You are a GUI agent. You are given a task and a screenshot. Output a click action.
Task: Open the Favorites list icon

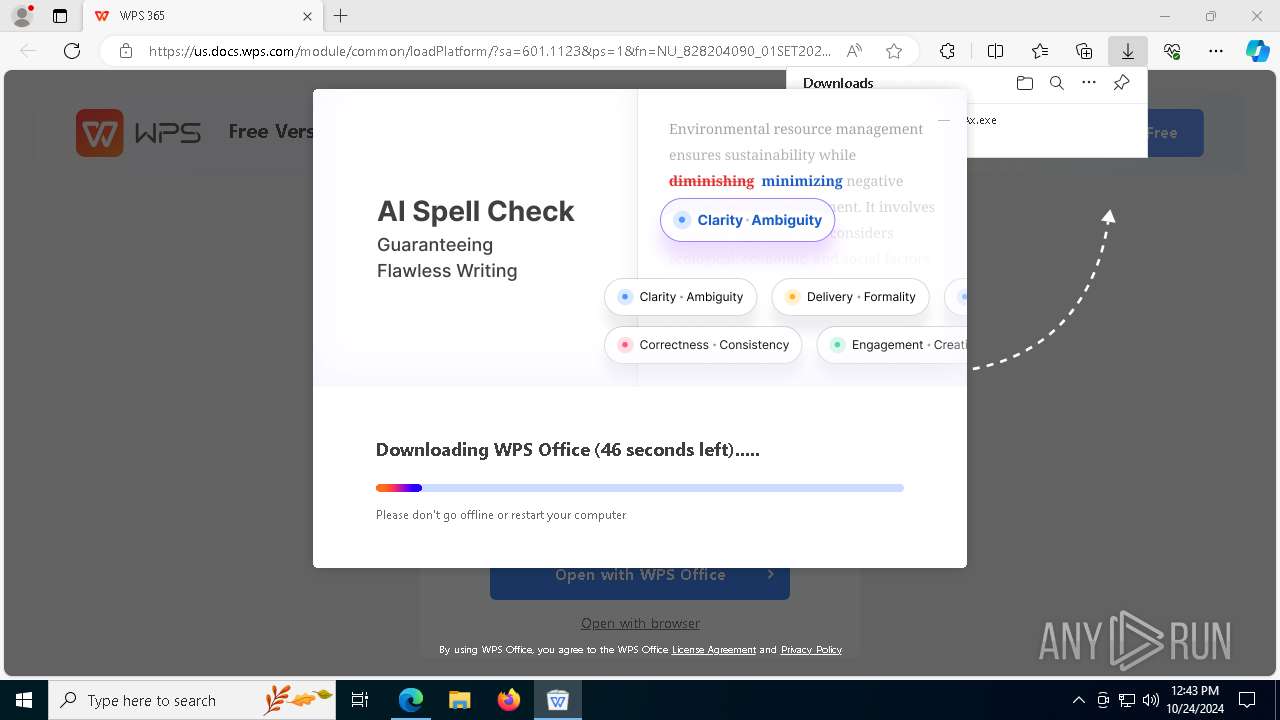[1040, 51]
